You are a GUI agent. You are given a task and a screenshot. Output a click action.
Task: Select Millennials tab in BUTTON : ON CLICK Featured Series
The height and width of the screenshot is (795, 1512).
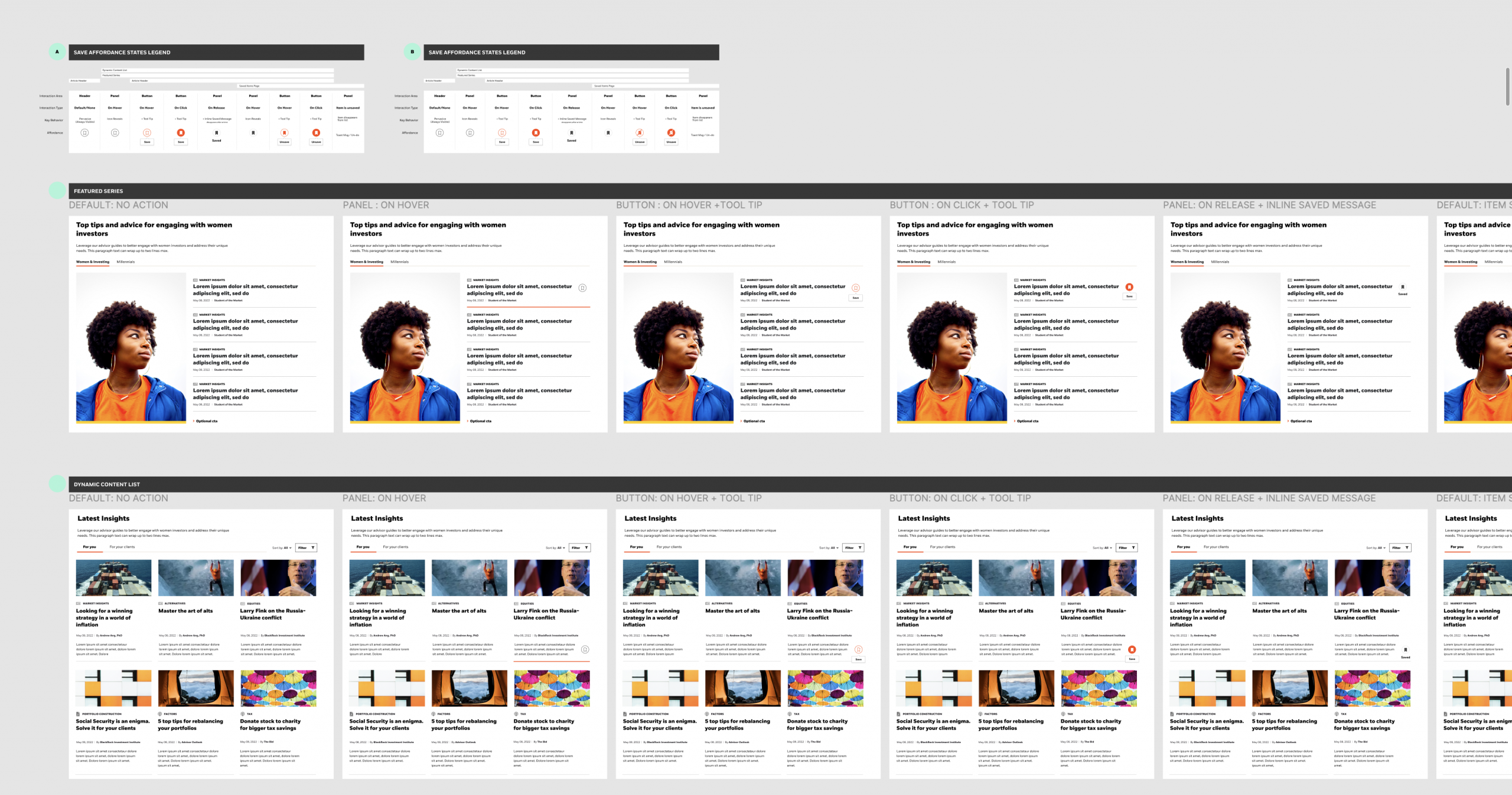coord(947,262)
